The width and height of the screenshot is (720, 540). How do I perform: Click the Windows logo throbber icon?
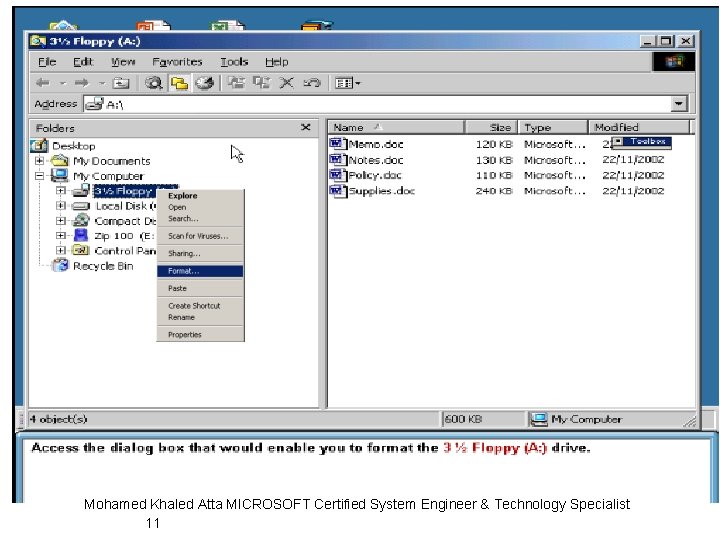(x=674, y=62)
